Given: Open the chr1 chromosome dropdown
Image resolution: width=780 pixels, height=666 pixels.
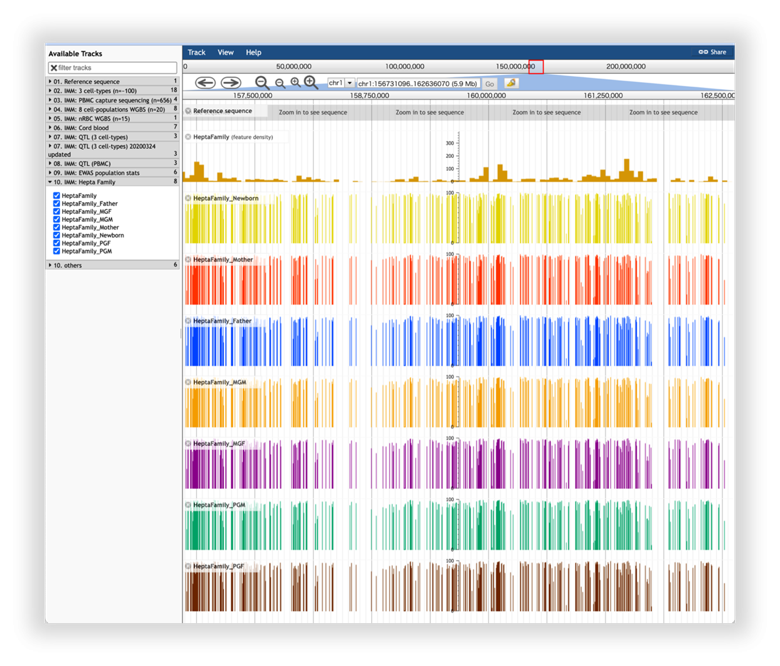Looking at the screenshot, I should [341, 83].
